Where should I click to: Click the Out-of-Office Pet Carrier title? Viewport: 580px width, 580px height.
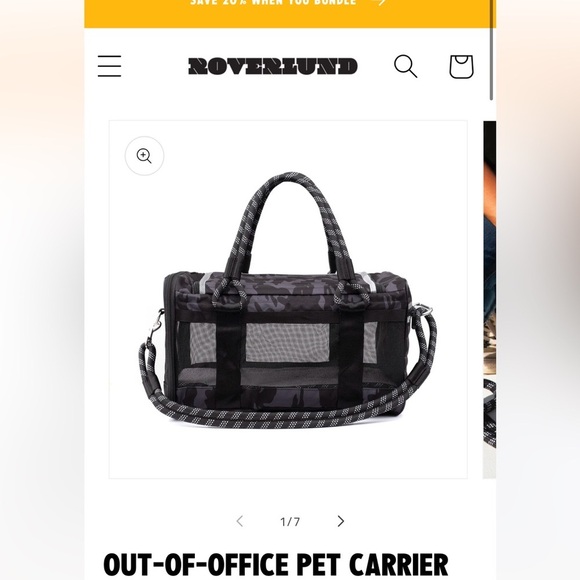(x=276, y=564)
